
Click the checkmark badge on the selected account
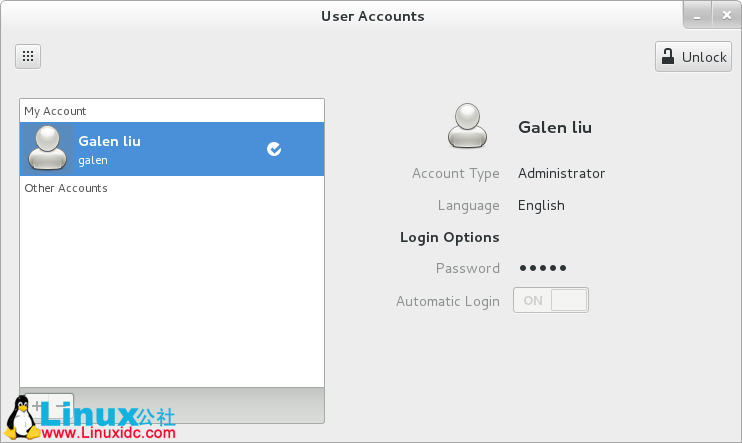coord(274,149)
